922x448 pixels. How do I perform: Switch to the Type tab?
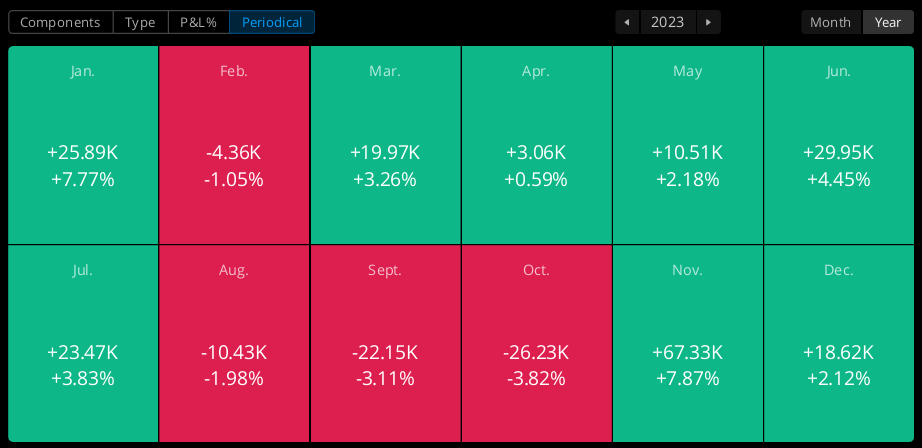tap(140, 22)
